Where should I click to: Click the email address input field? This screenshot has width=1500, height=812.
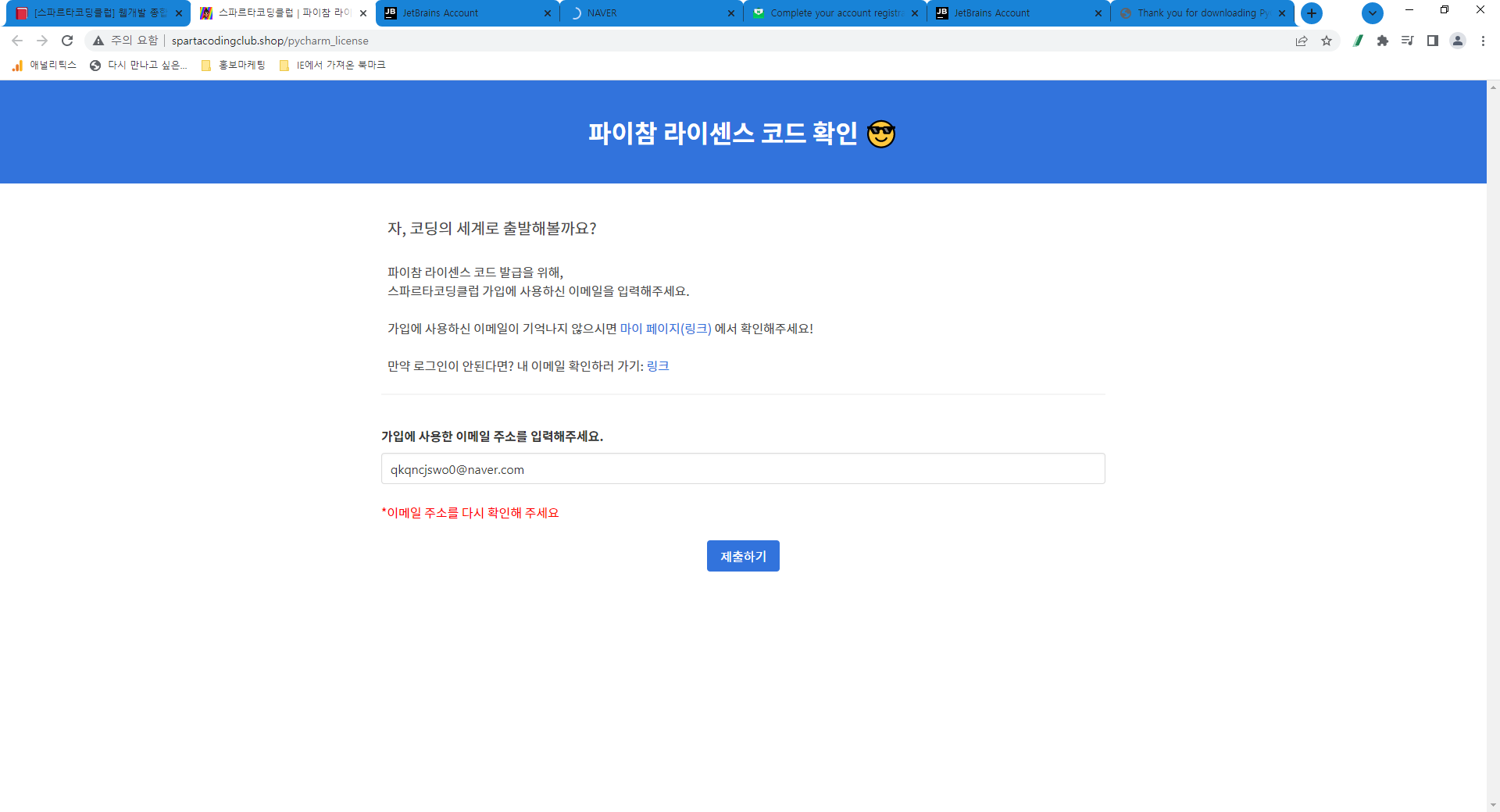coord(743,469)
